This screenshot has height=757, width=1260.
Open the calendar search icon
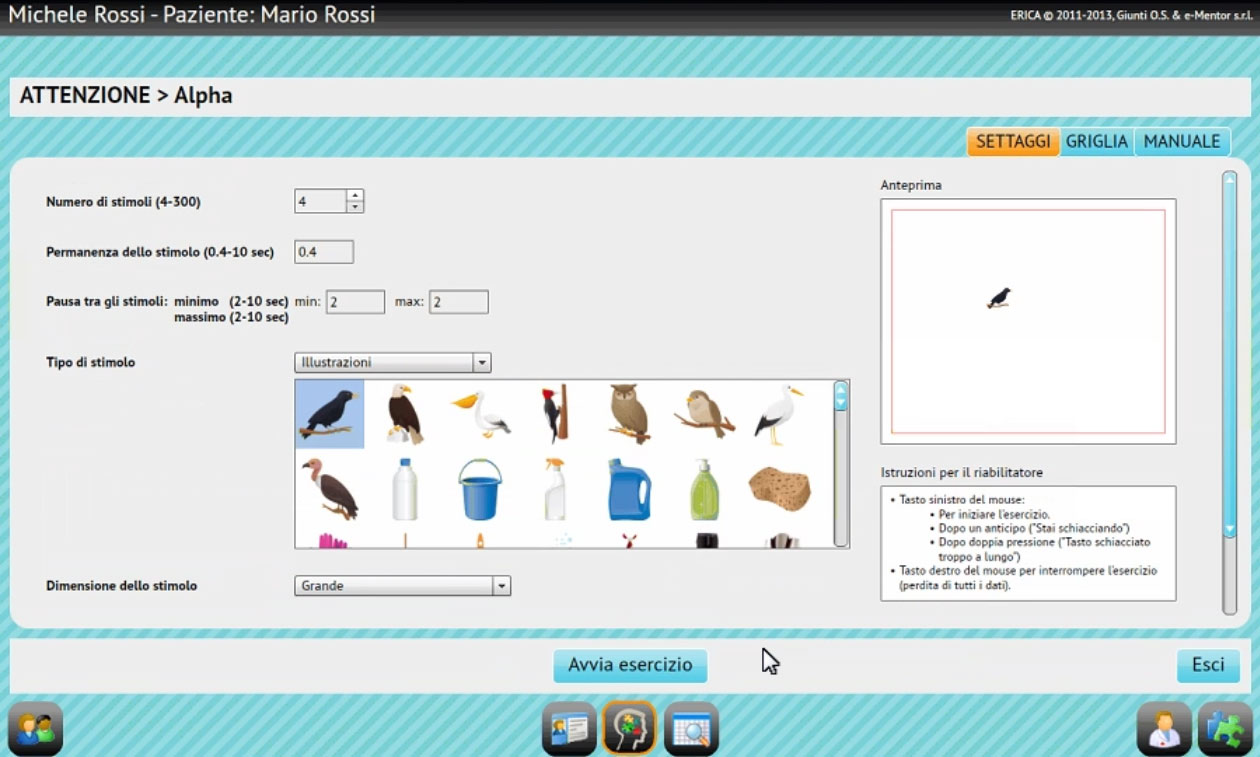click(691, 728)
